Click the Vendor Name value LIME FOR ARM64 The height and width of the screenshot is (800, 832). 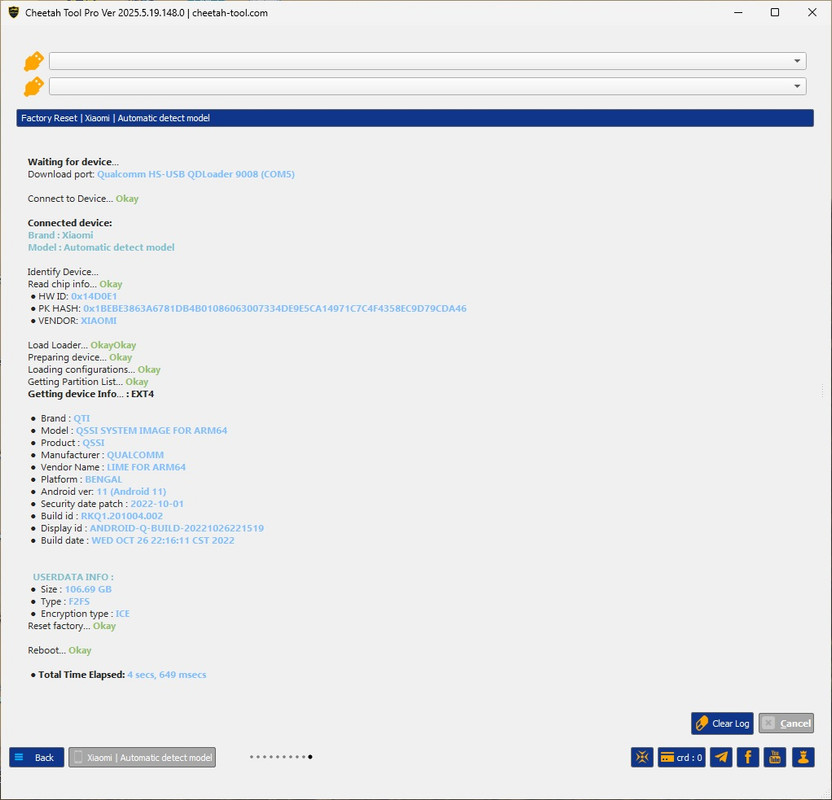[146, 467]
